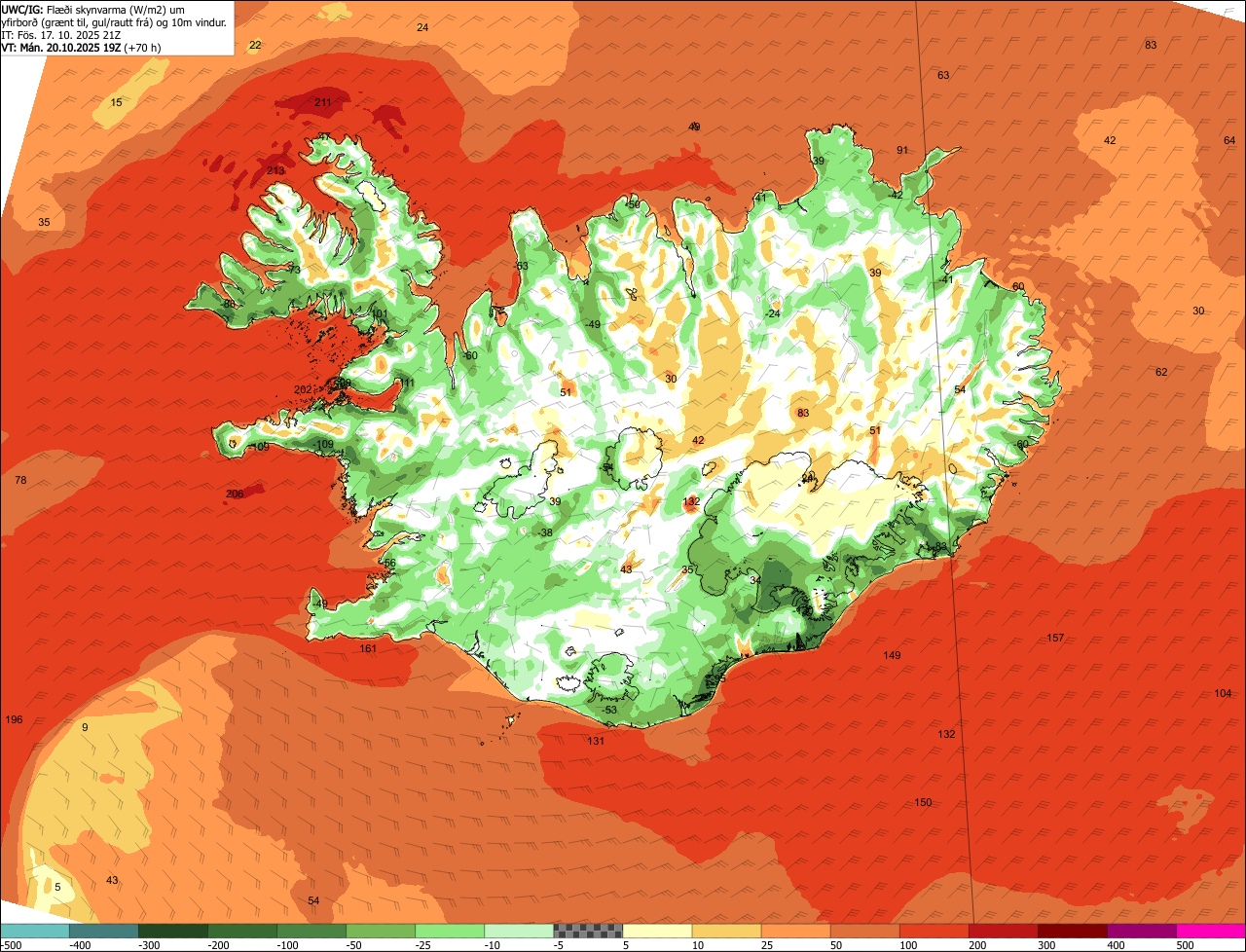
Task: Click the dark green -200 to -100 legend swatch
Action: (x=242, y=931)
